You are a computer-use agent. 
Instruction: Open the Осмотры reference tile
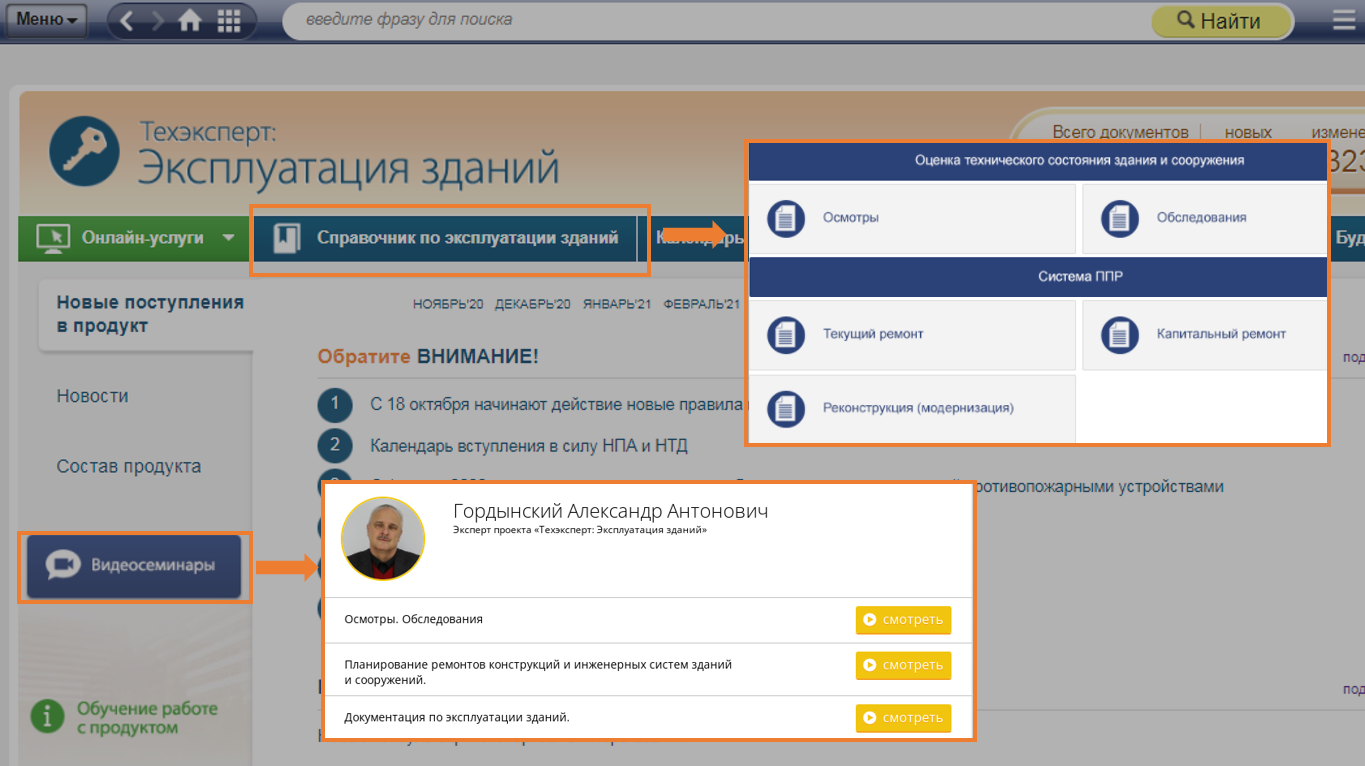point(912,218)
